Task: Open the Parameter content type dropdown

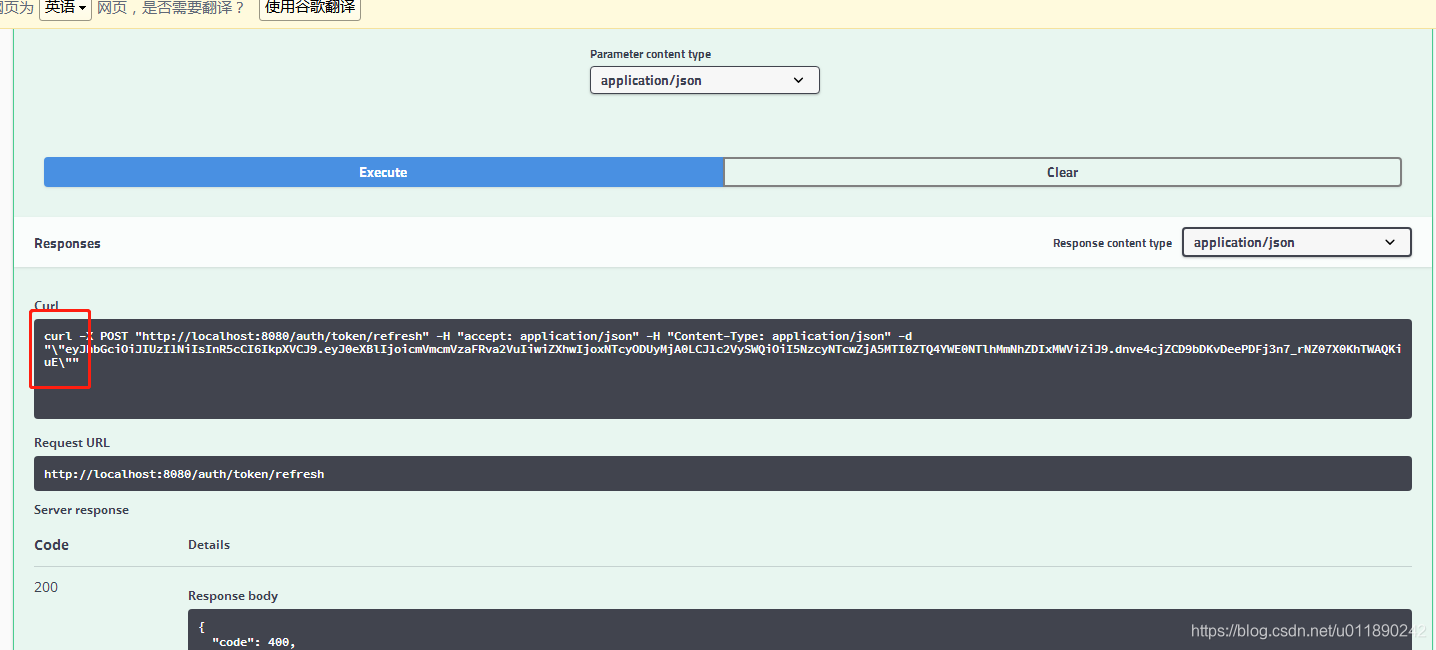Action: pyautogui.click(x=704, y=80)
